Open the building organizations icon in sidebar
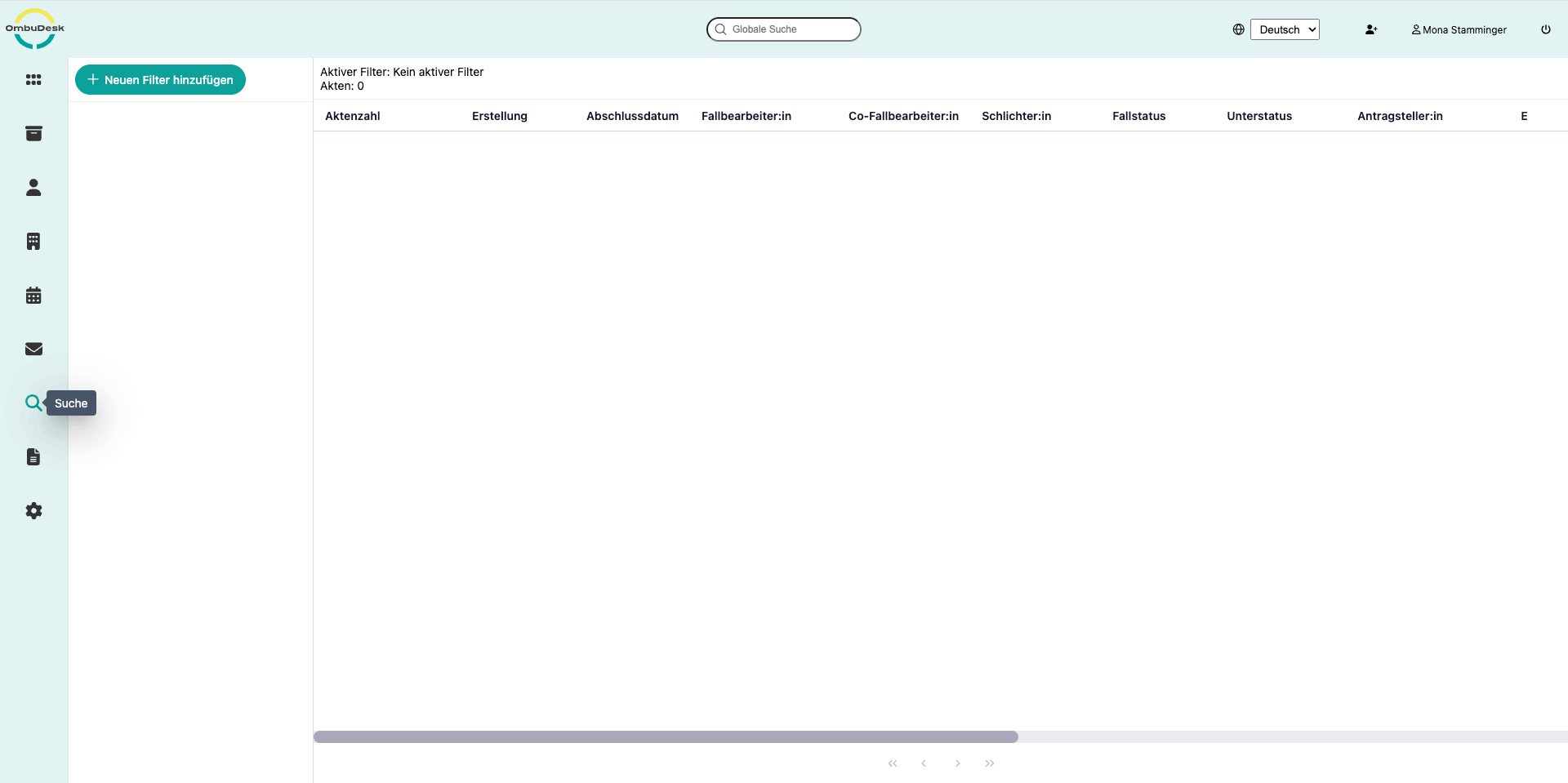 coord(33,242)
